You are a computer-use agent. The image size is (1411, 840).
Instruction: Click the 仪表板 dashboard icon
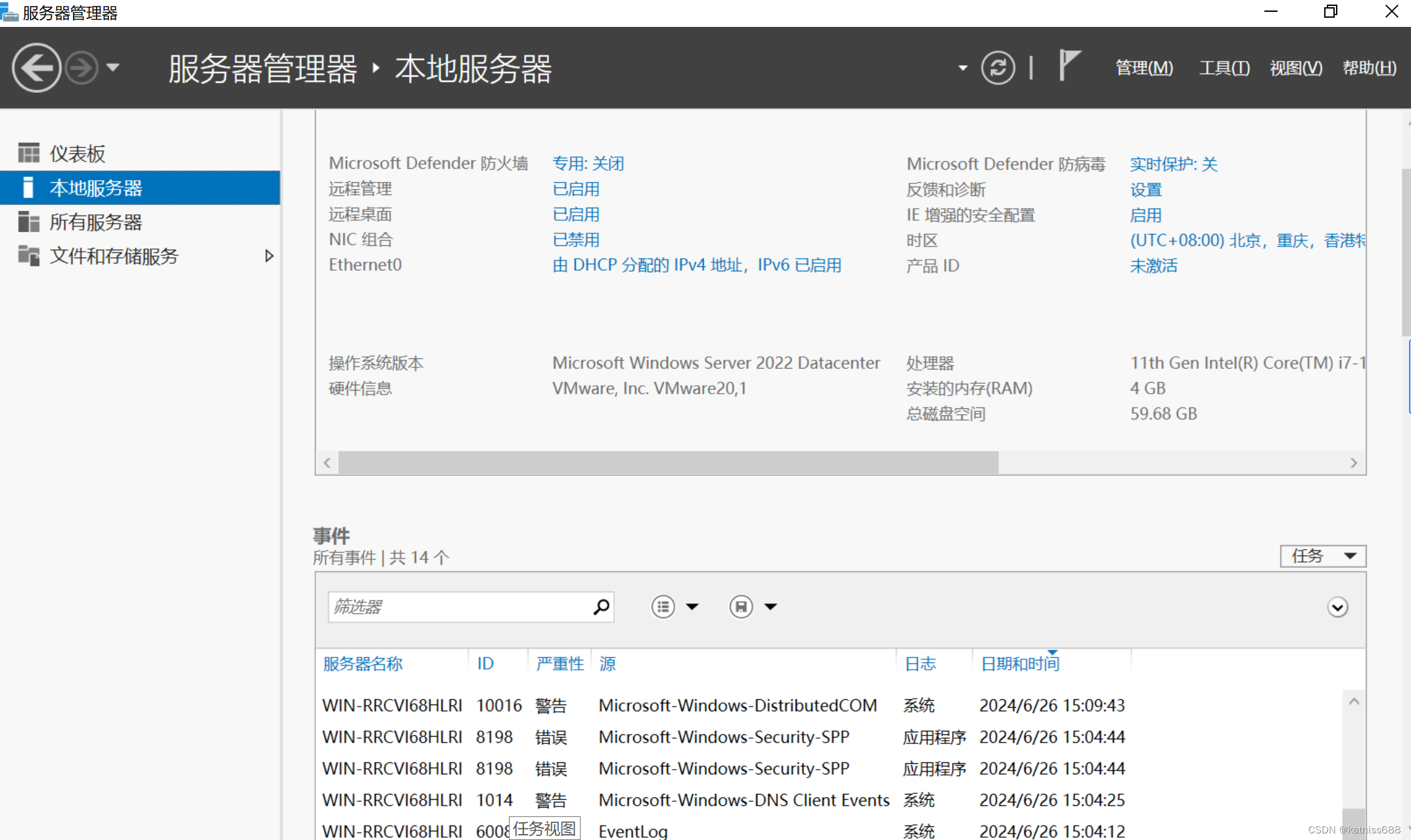click(28, 153)
